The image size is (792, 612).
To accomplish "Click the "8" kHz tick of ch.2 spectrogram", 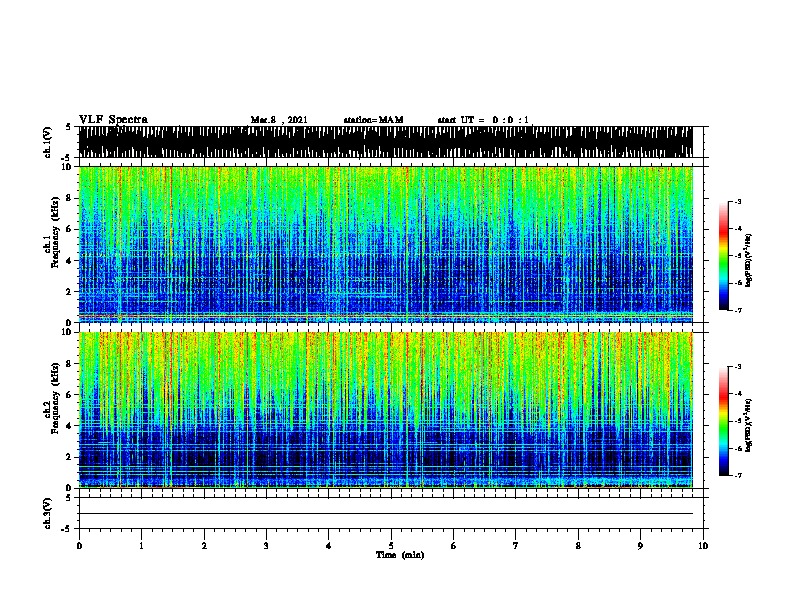I will (x=70, y=364).
